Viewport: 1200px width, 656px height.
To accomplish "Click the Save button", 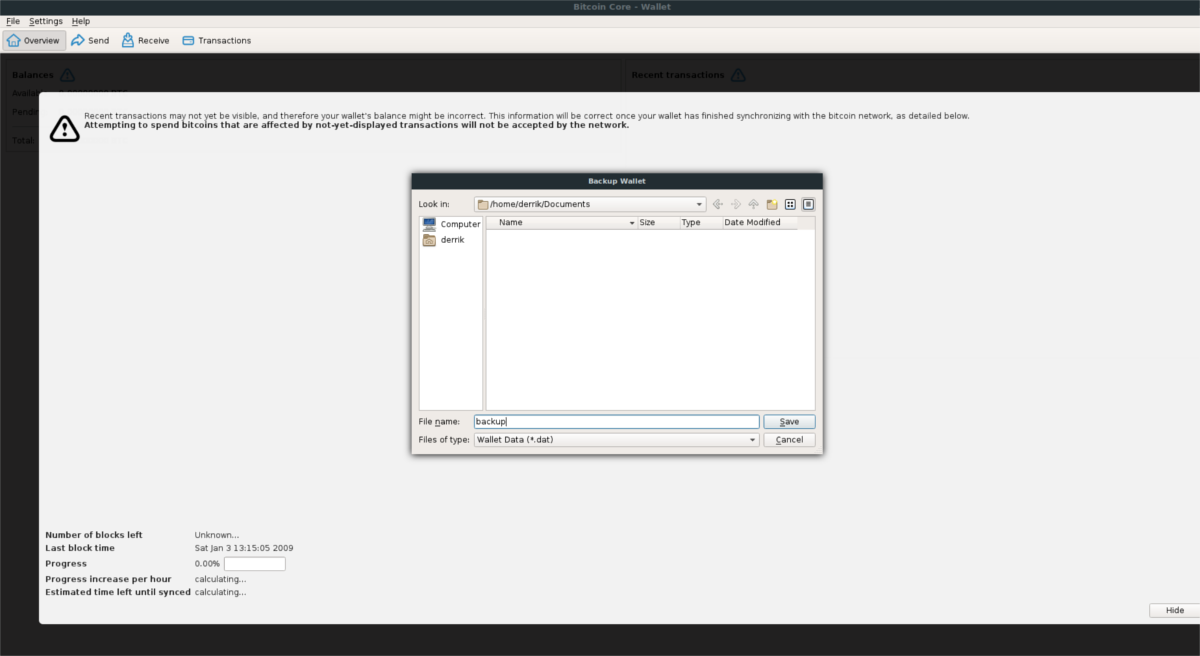I will tap(789, 422).
